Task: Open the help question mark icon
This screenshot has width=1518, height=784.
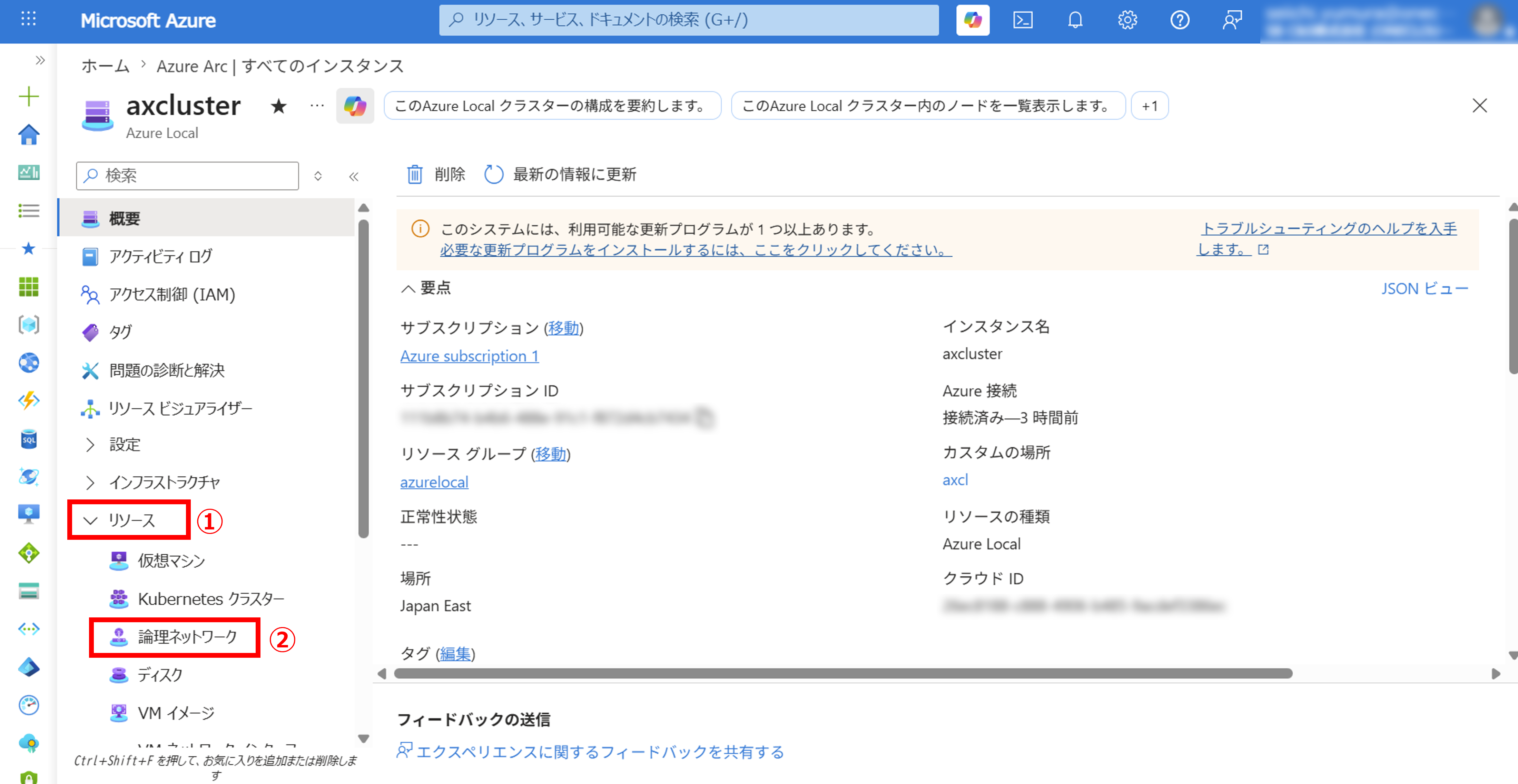Action: 1179,20
